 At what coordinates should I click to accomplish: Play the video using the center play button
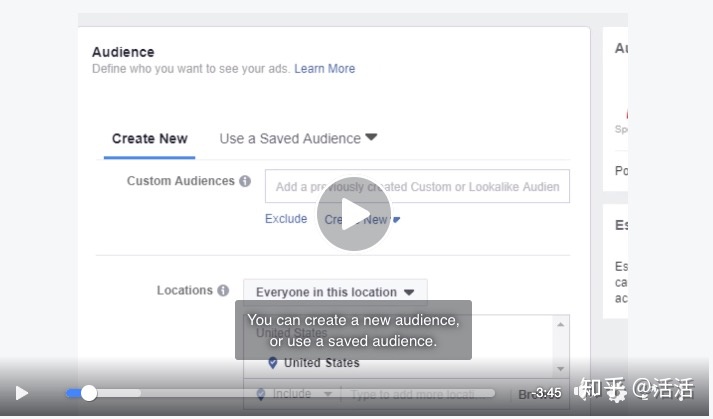coord(354,214)
